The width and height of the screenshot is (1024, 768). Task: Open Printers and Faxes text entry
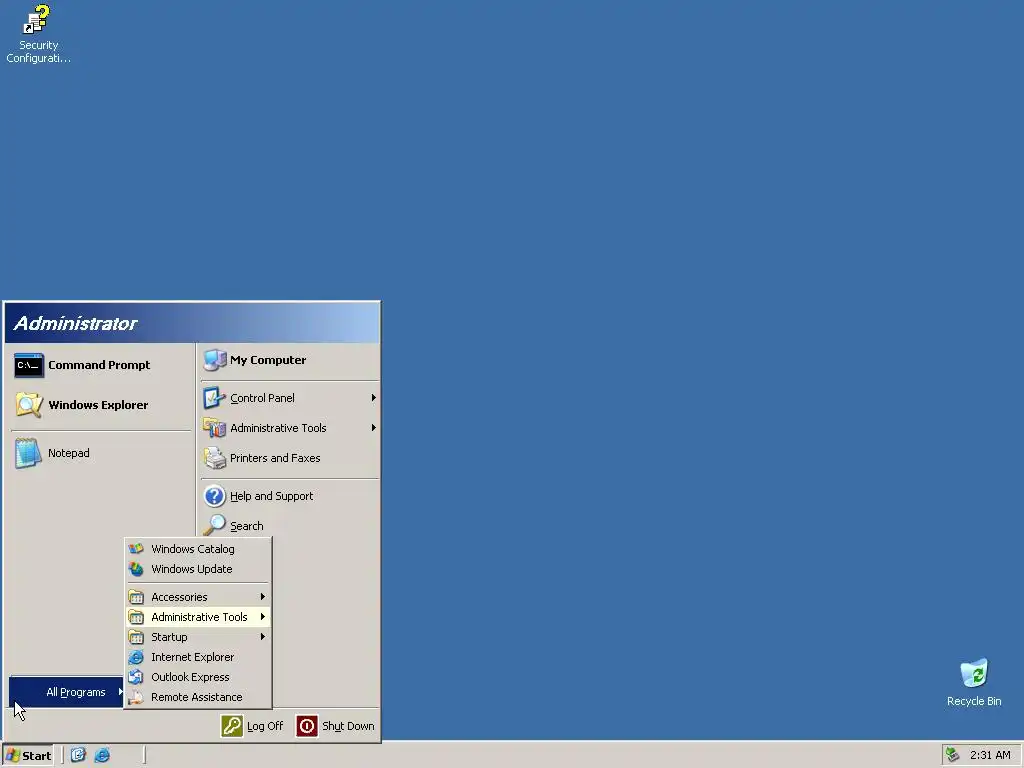click(275, 458)
